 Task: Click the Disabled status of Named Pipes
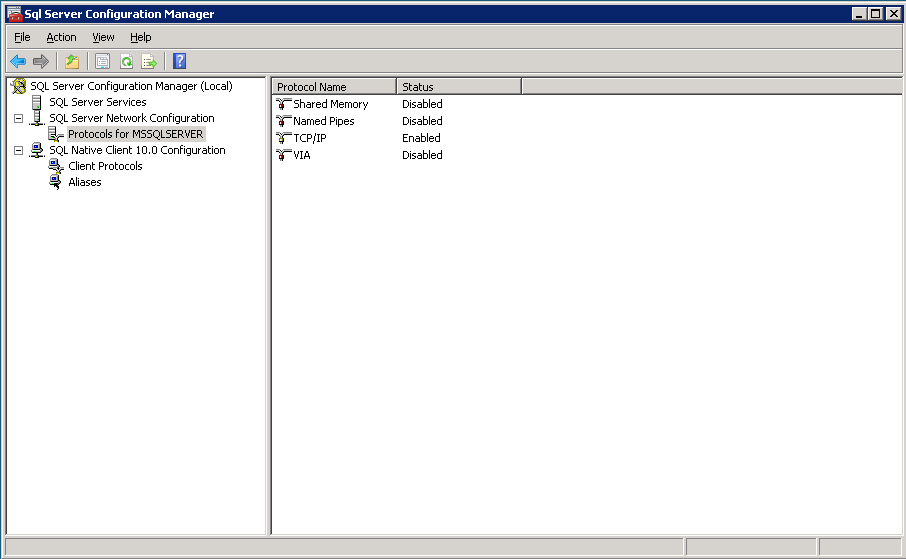[422, 121]
